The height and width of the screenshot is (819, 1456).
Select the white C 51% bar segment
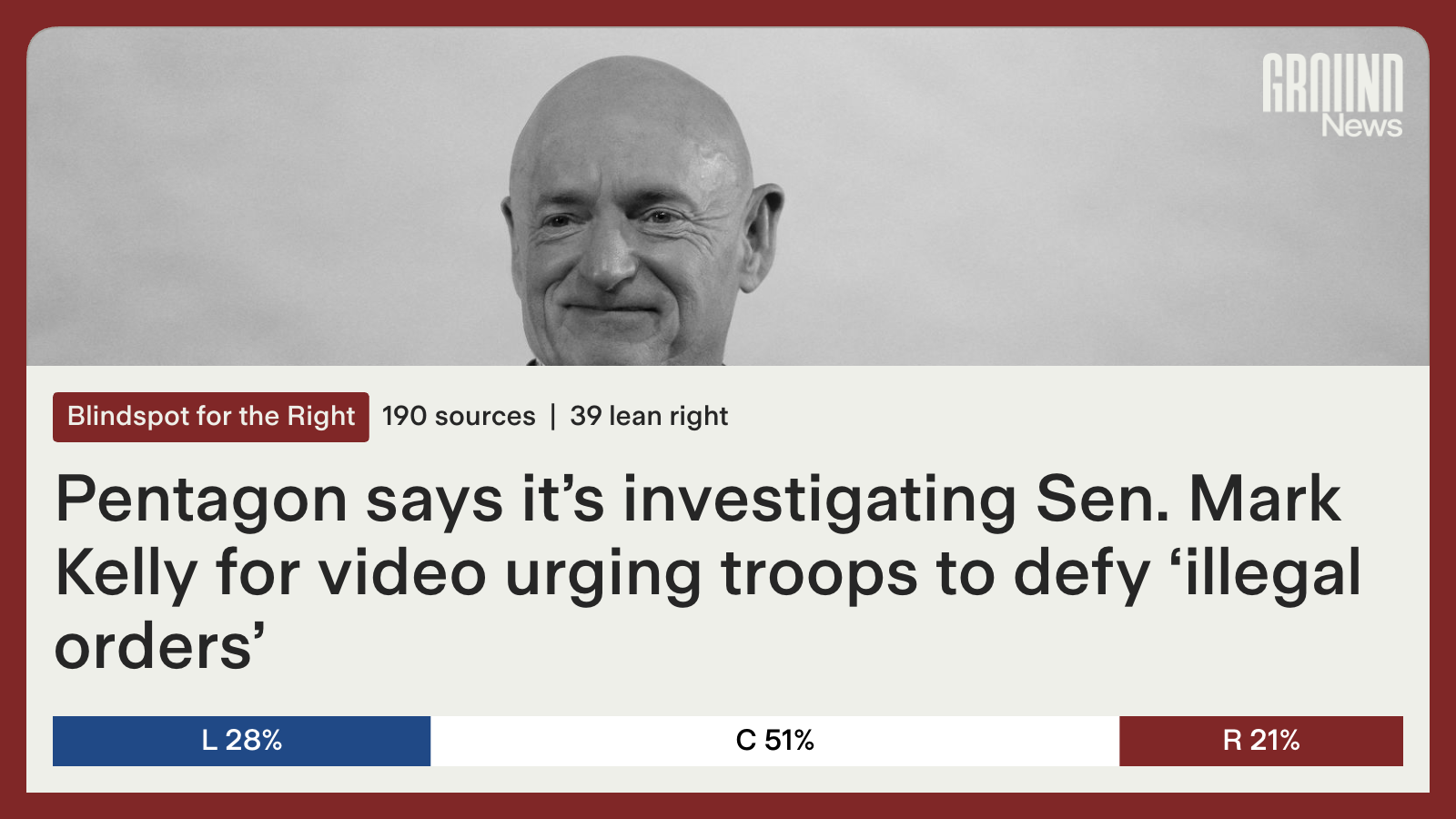point(774,741)
